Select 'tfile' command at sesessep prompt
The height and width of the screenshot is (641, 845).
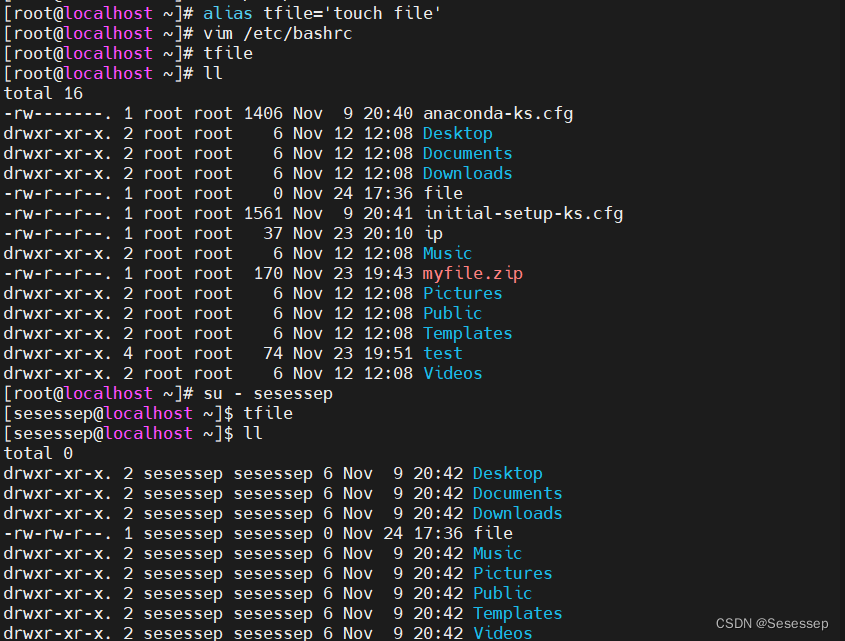click(268, 413)
